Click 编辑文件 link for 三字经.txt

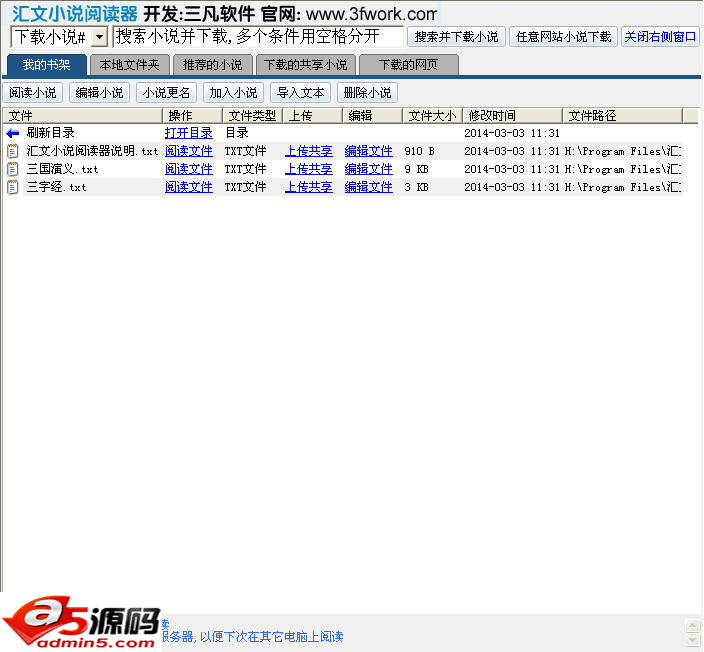pos(369,187)
